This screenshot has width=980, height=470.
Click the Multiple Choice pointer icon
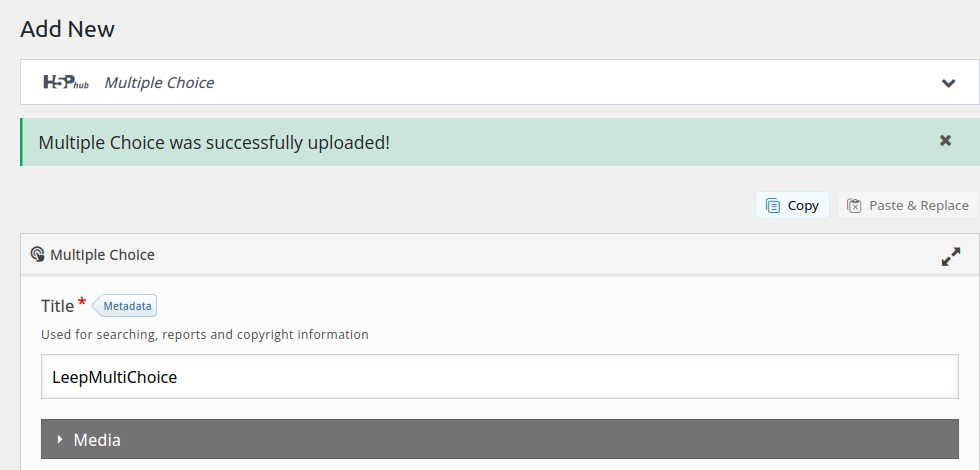[37, 254]
